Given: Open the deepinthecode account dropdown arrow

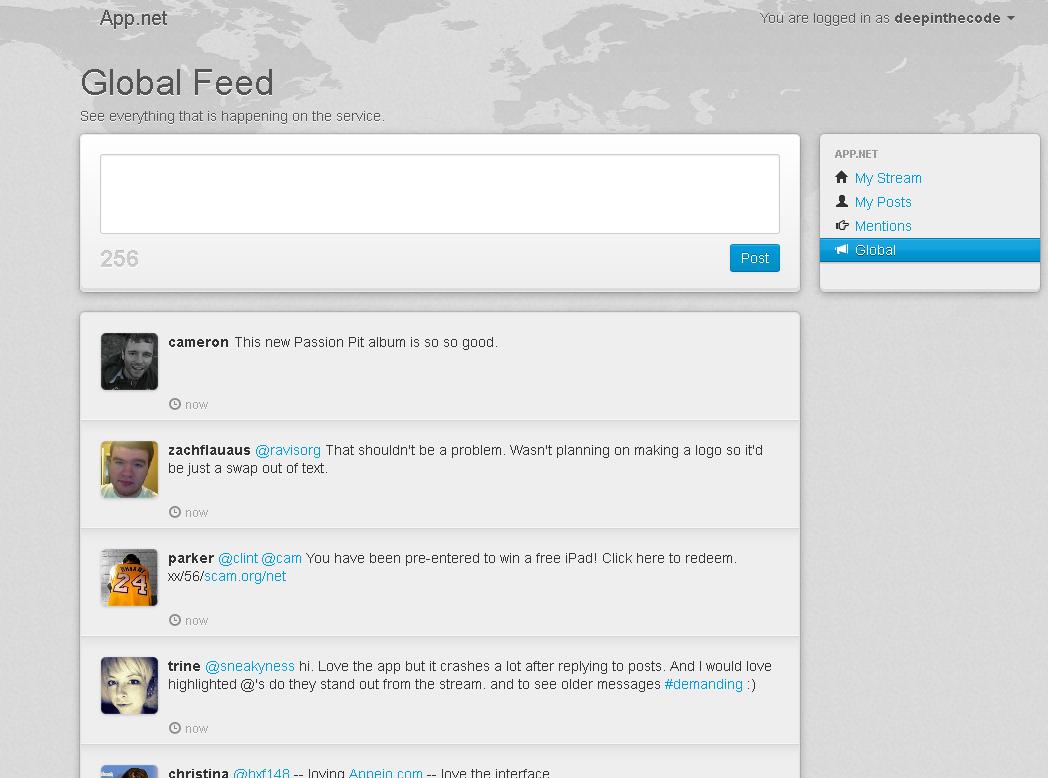Looking at the screenshot, I should 1011,19.
